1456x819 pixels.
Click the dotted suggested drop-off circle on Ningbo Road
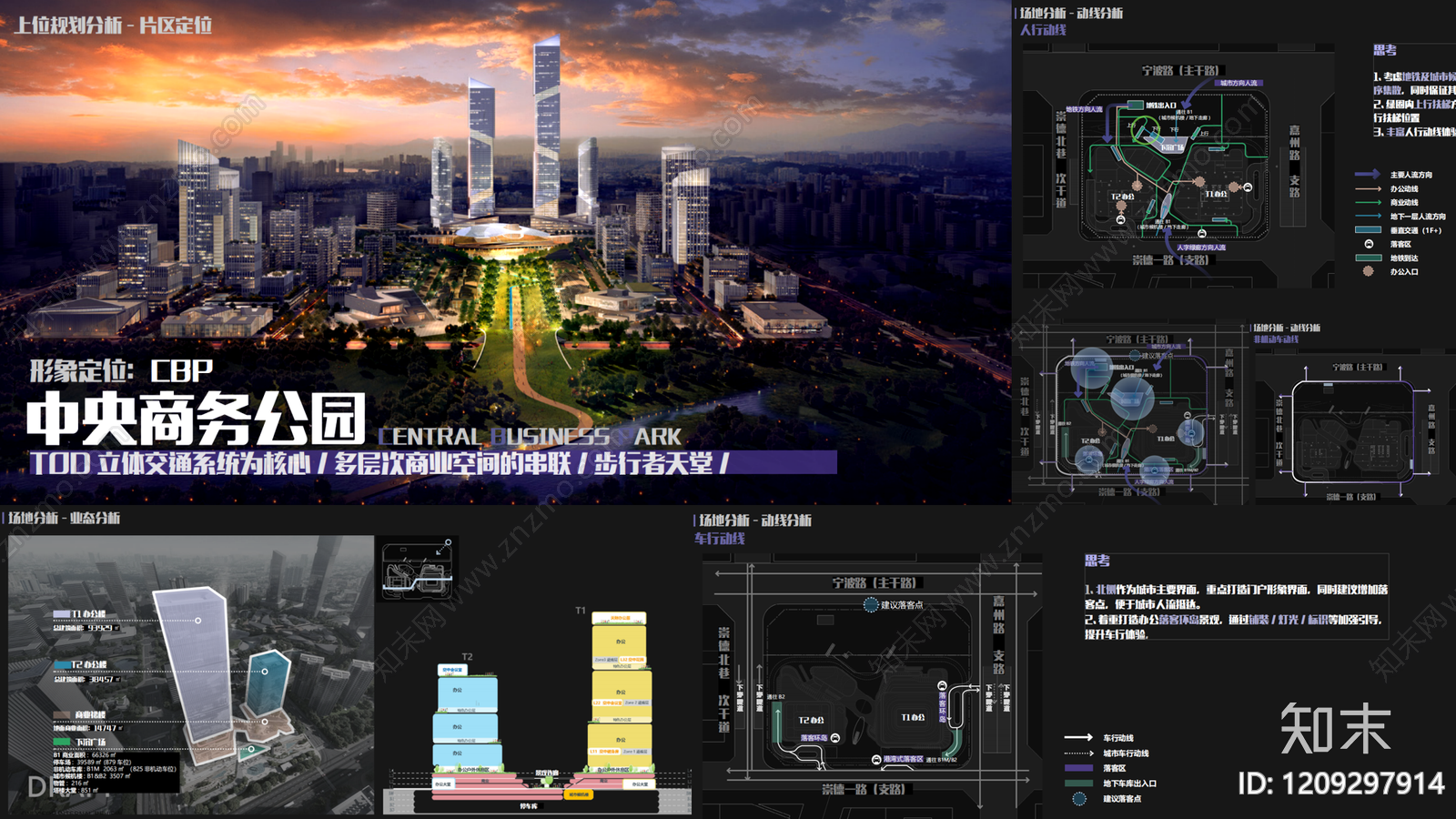point(871,604)
